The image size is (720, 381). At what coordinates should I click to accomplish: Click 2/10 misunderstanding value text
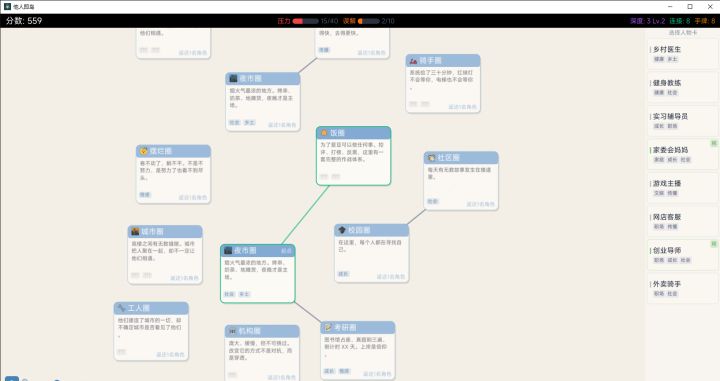click(x=388, y=21)
